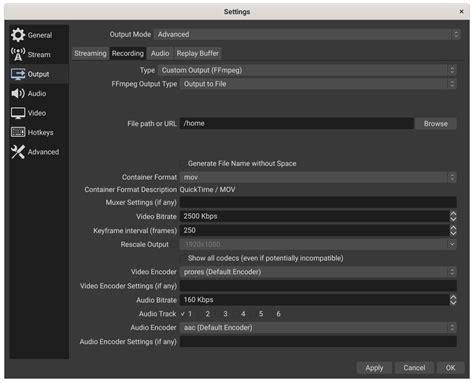Screen dimensions: 474x383
Task: Switch to the Audio tab beside Recording
Action: [x=160, y=53]
